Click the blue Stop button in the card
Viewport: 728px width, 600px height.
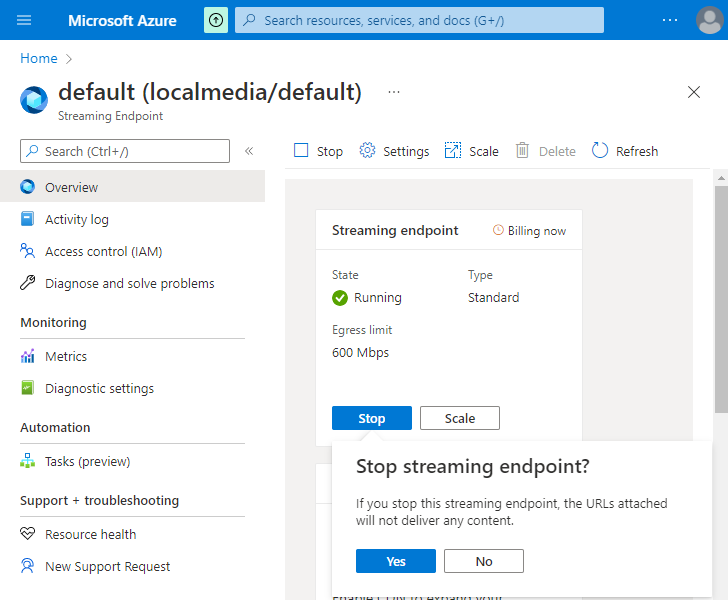click(372, 418)
